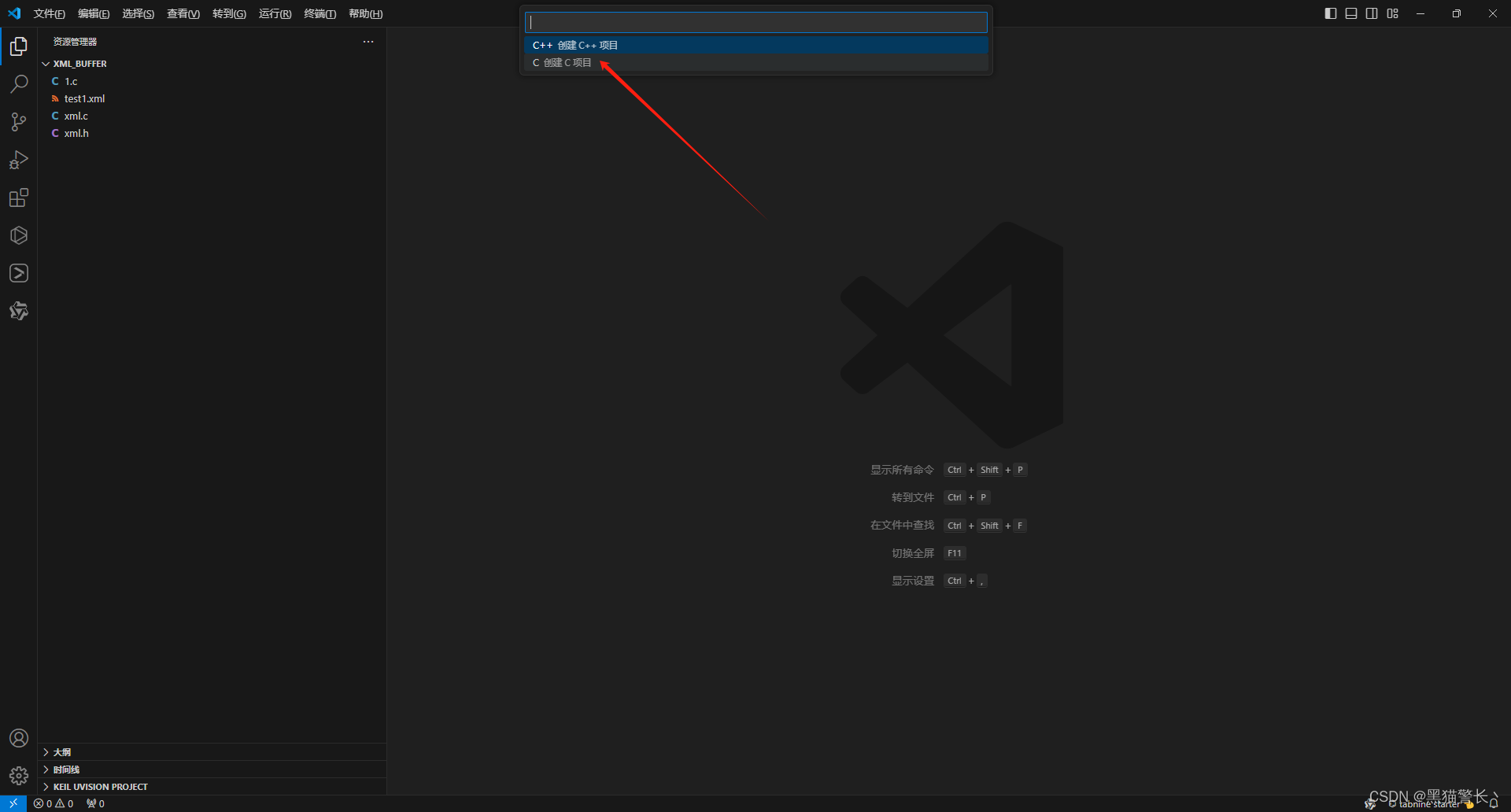Image resolution: width=1511 pixels, height=812 pixels.
Task: Open the Search view in activity bar
Action: [x=19, y=84]
